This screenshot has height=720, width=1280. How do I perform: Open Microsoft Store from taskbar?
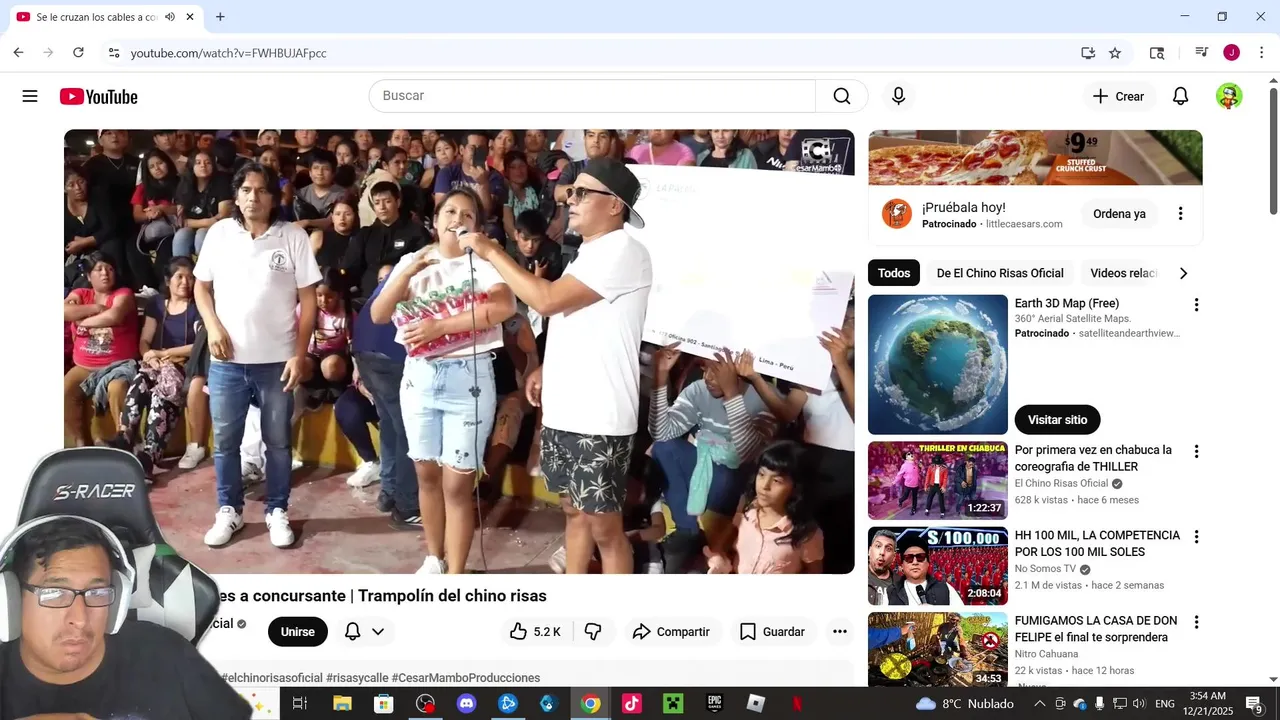point(383,704)
